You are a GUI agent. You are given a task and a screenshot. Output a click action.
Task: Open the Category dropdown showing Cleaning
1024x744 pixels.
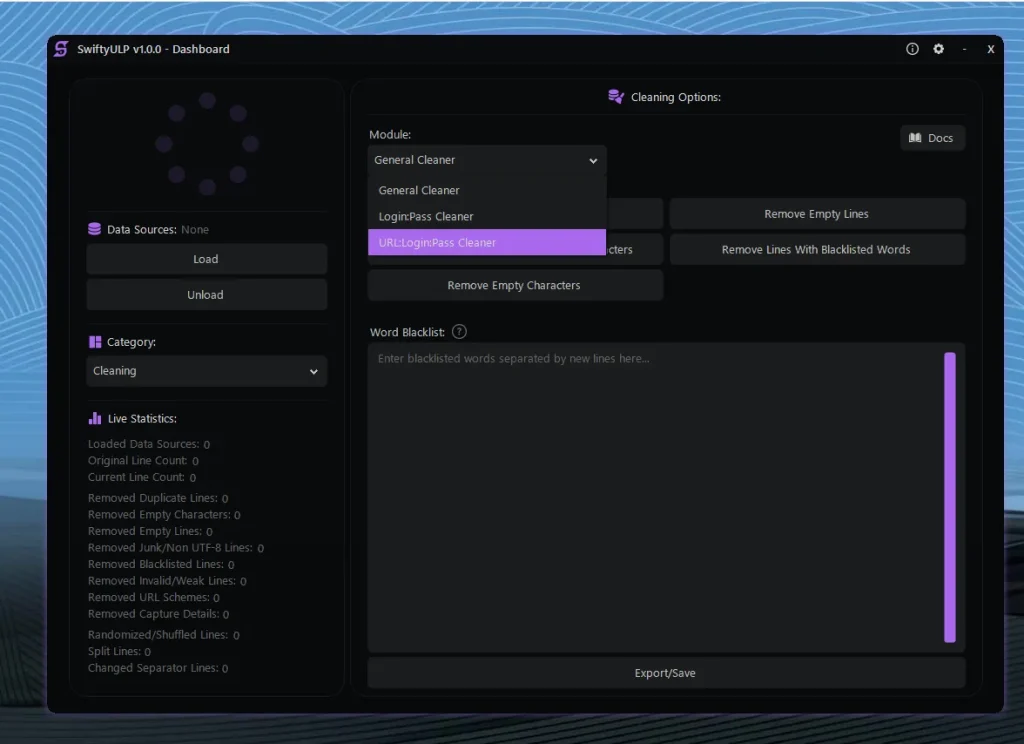click(x=206, y=371)
